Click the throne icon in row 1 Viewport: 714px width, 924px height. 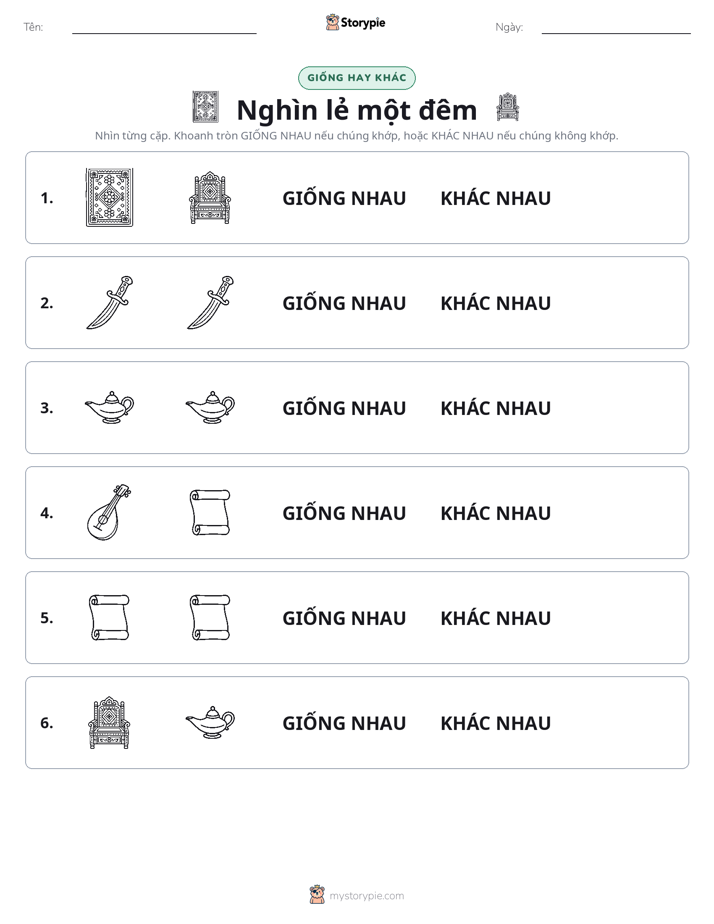pyautogui.click(x=210, y=197)
